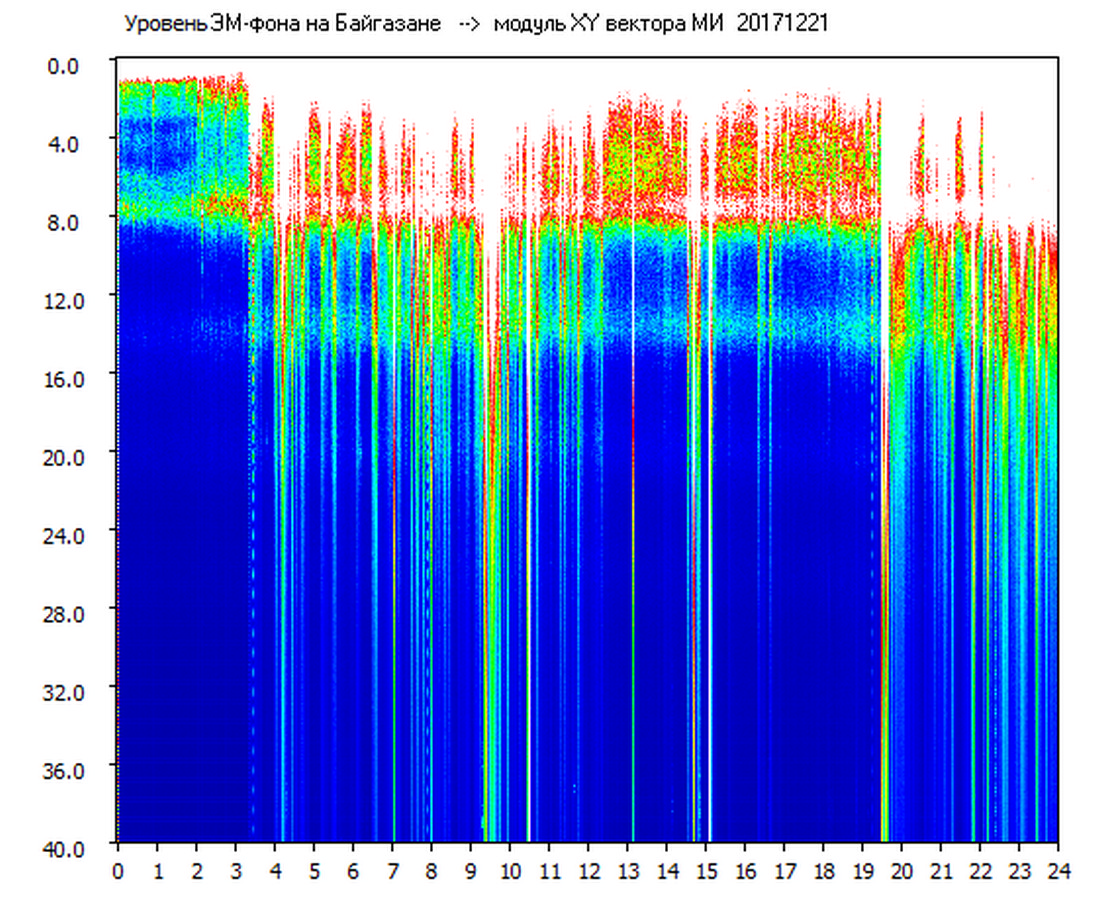Screen dimensions: 1096x900
Task: Select hour 13 on the x-axis
Action: click(628, 871)
